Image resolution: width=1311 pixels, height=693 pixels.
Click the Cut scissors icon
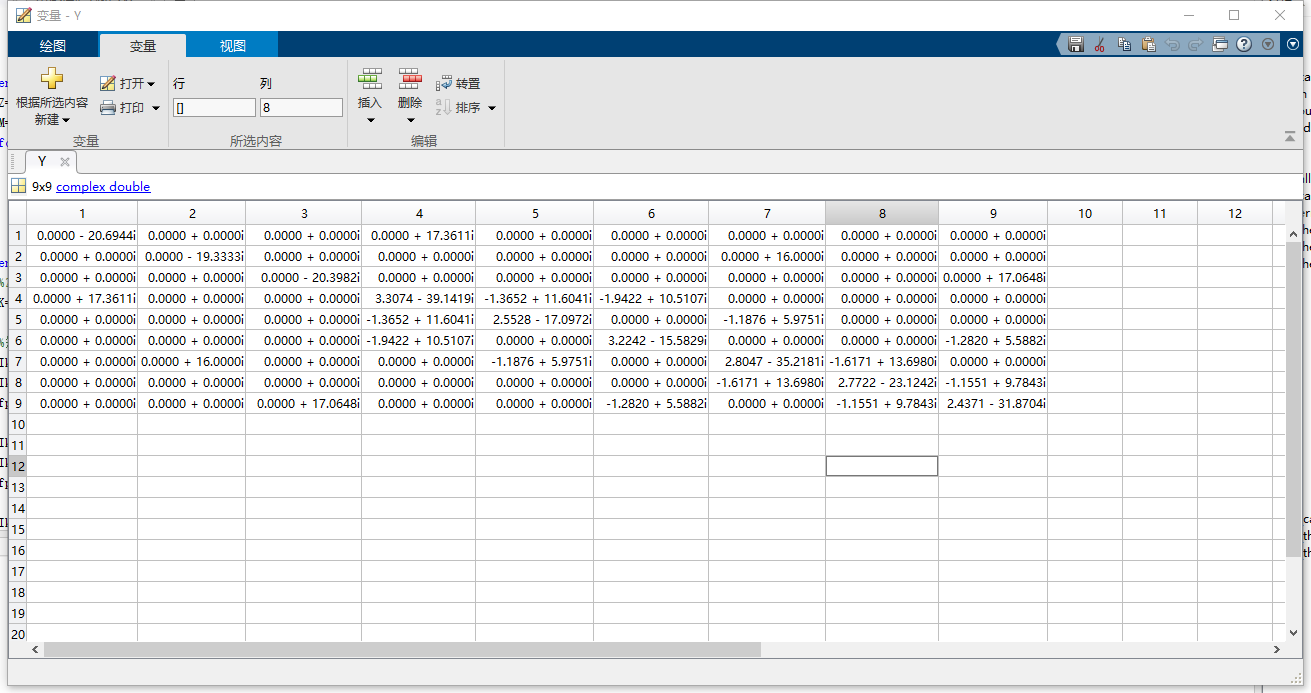[x=1099, y=44]
